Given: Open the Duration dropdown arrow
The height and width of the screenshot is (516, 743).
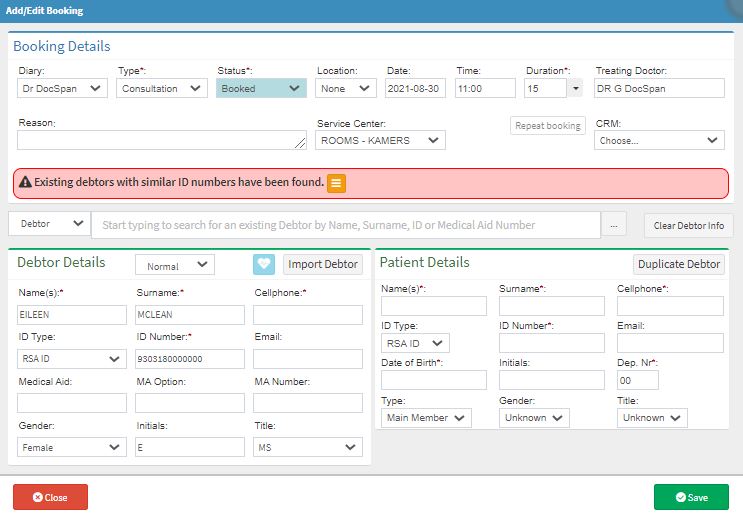Looking at the screenshot, I should point(574,88).
